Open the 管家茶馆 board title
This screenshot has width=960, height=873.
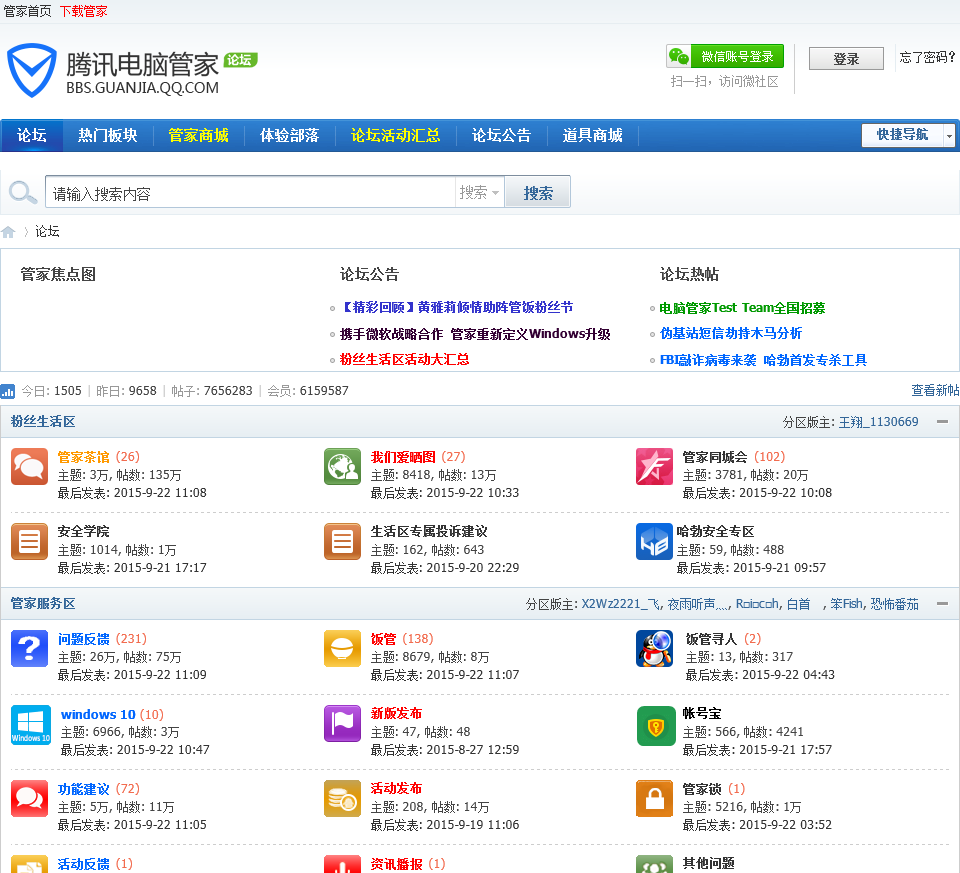click(x=83, y=457)
